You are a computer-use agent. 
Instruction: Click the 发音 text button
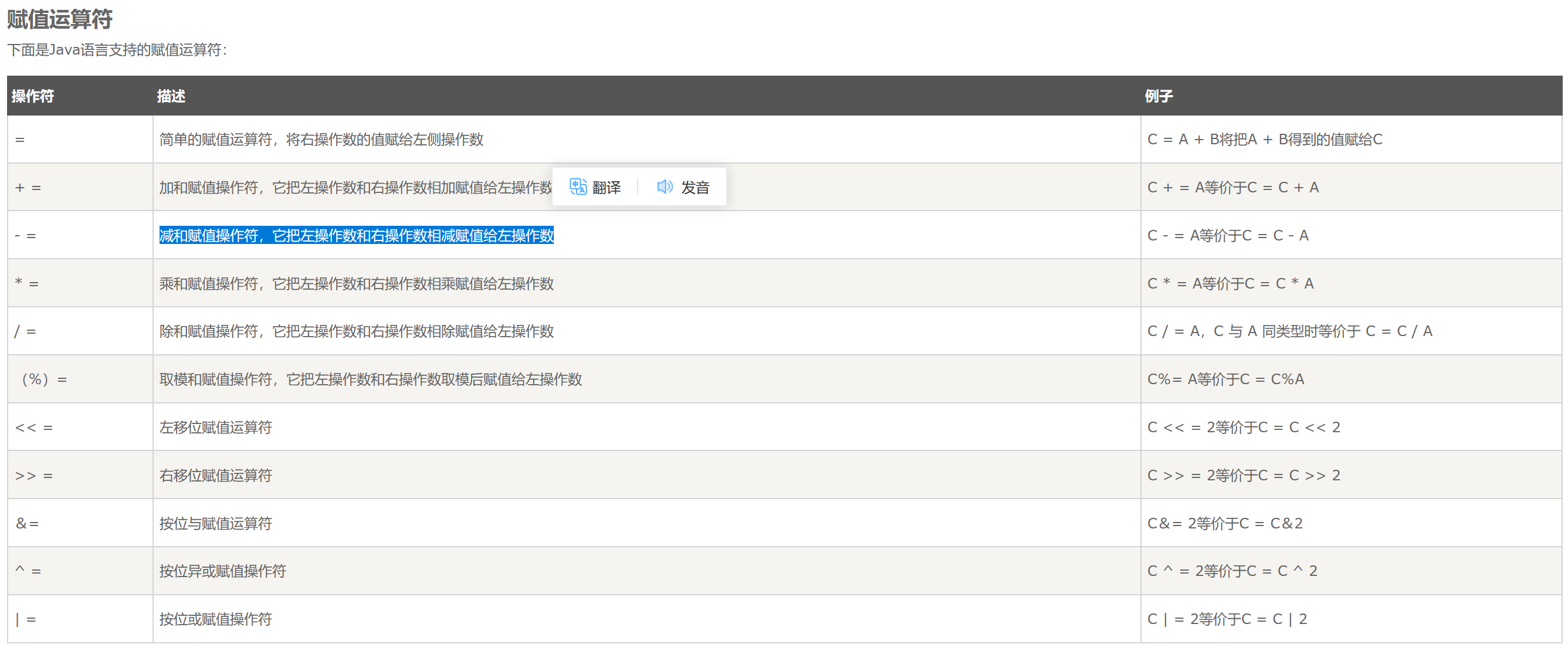point(695,188)
